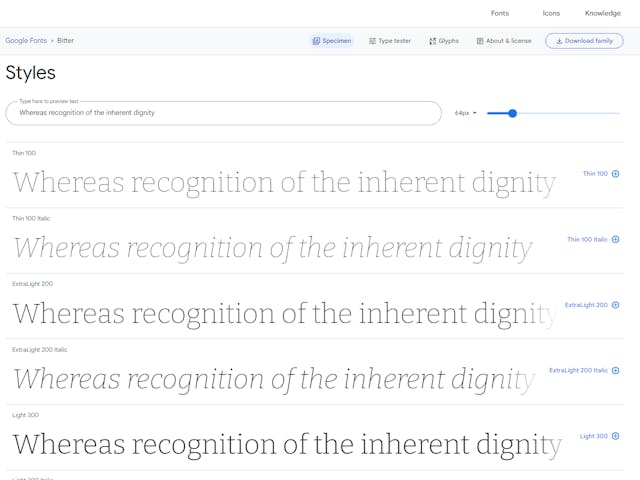640x480 pixels.
Task: Click the font size slider handle
Action: (513, 113)
